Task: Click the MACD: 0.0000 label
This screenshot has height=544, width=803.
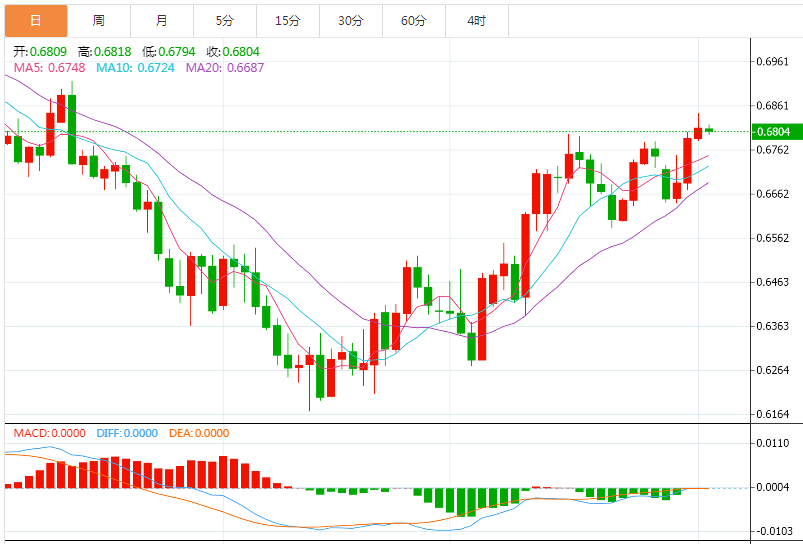Action: [50, 433]
